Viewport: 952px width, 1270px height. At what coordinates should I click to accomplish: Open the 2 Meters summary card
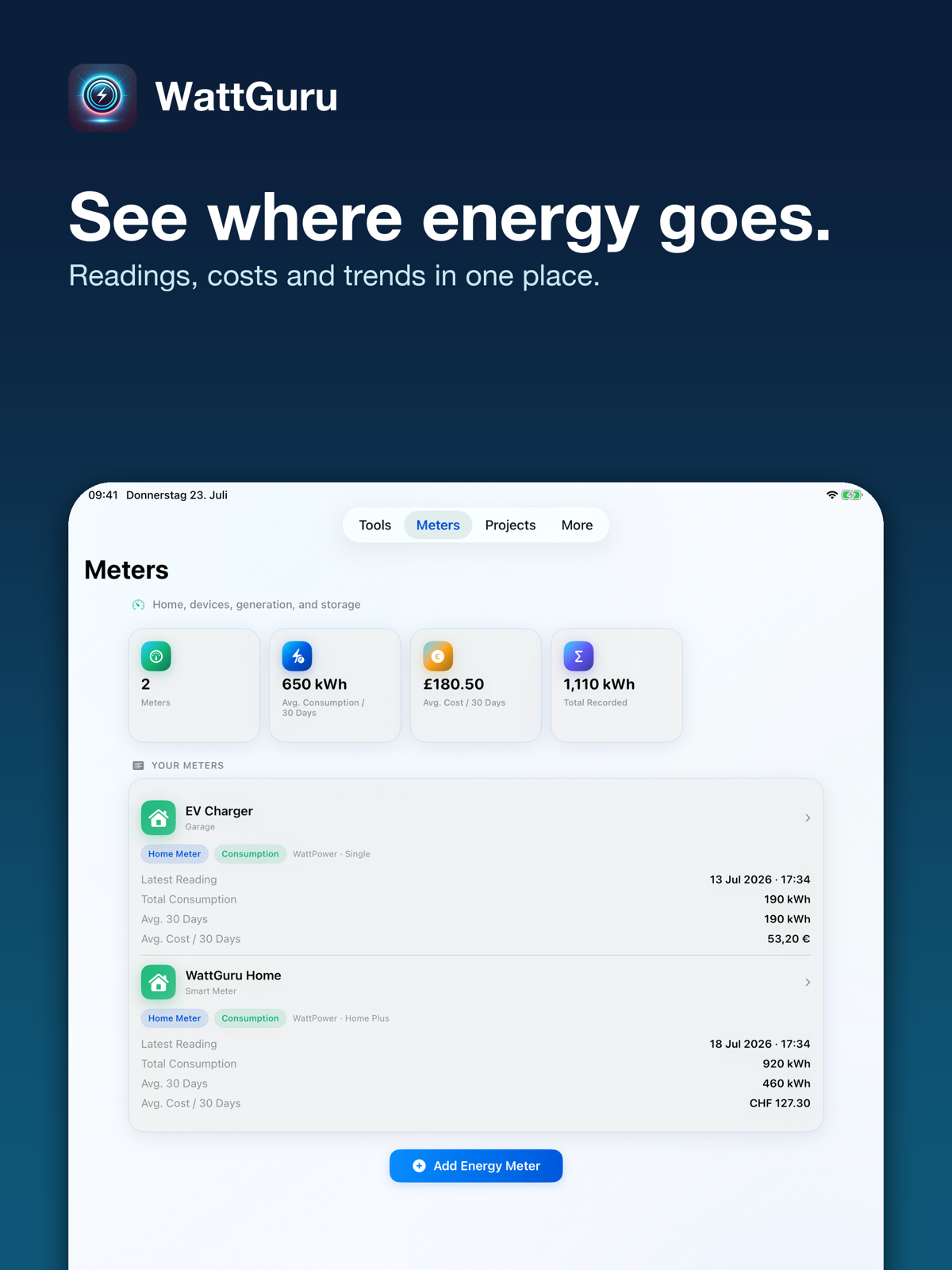(x=194, y=686)
